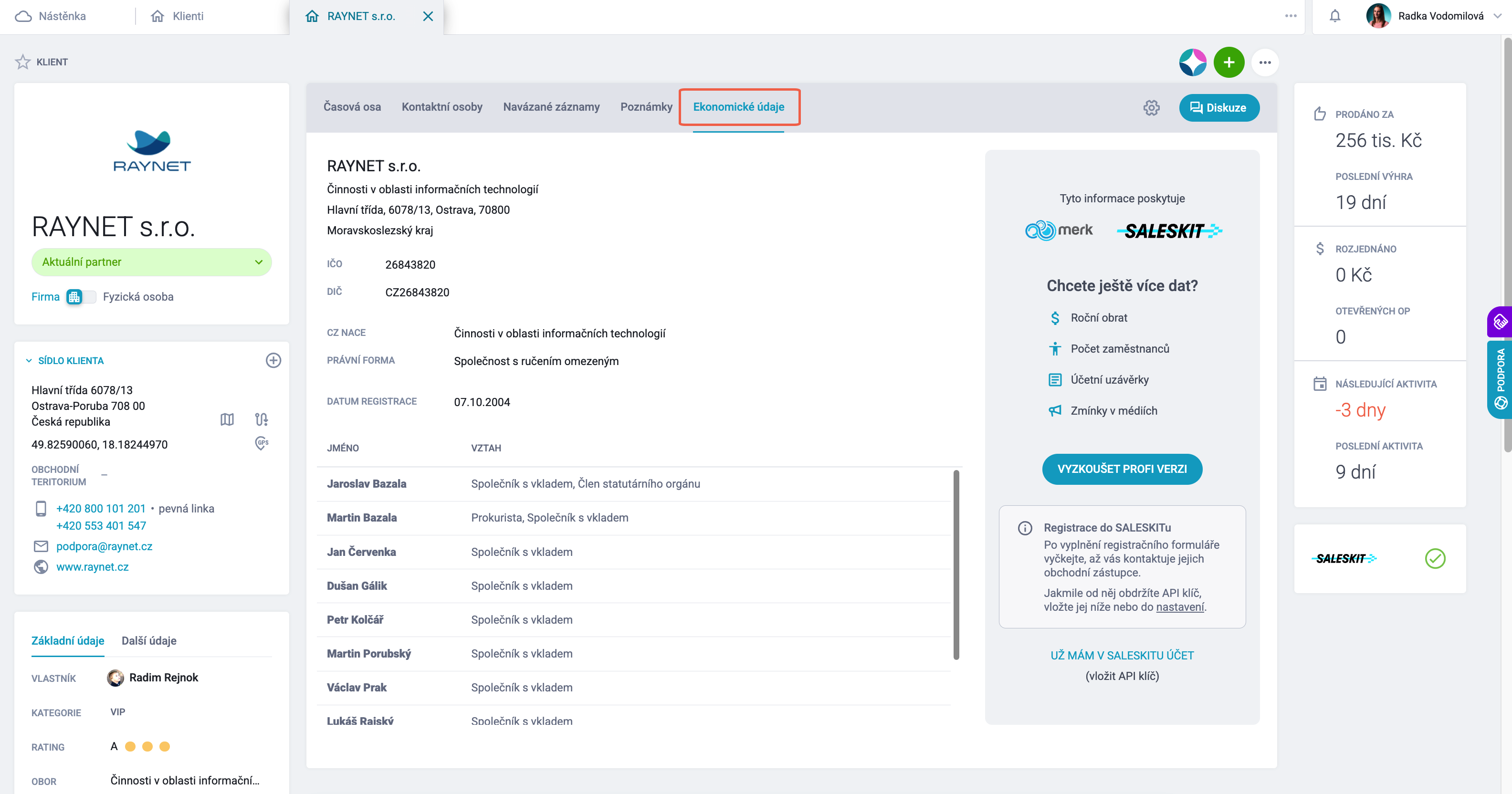Call phone number +420 553 401 547
The height and width of the screenshot is (794, 1512).
101,526
